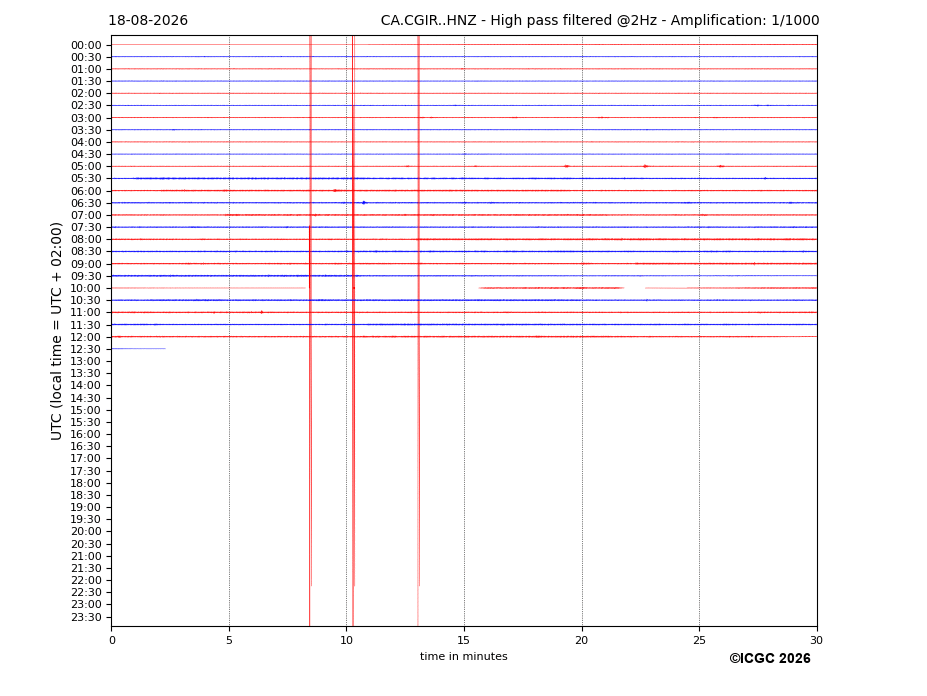Click the 02:00 time row label
Viewport: 927px width, 696px height.
pos(86,93)
